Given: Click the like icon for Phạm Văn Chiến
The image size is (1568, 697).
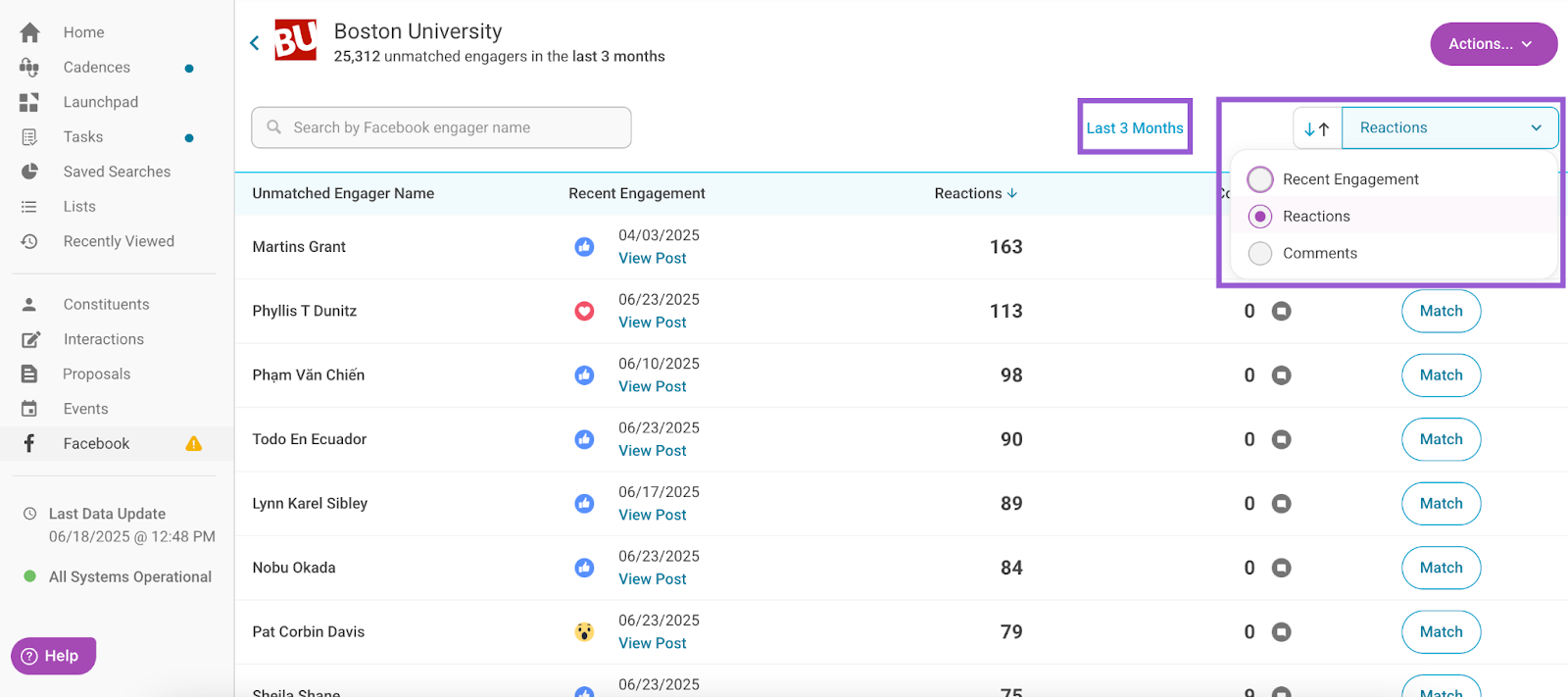Looking at the screenshot, I should [x=584, y=375].
